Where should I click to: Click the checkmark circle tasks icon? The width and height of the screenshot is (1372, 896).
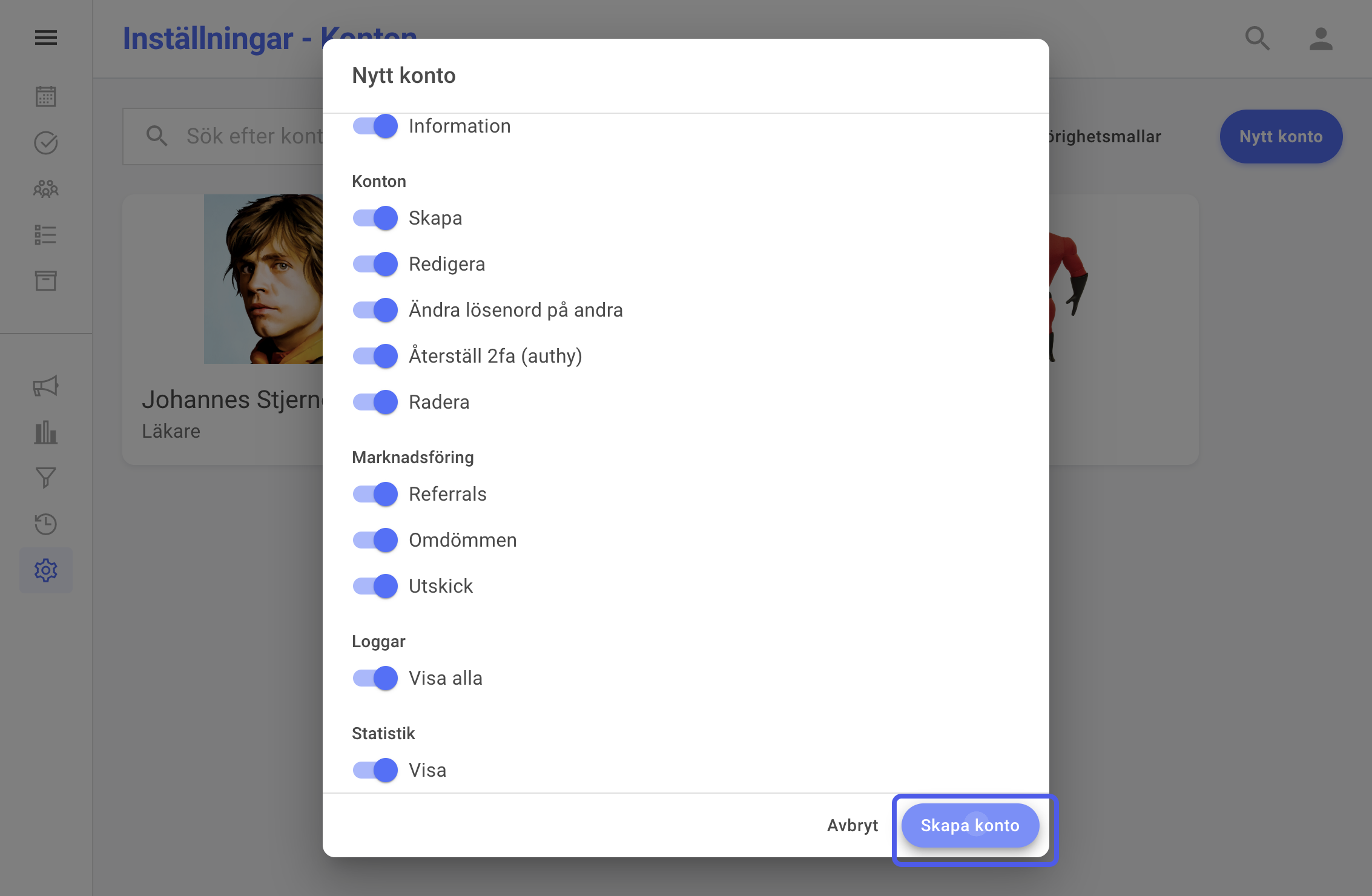pos(46,143)
